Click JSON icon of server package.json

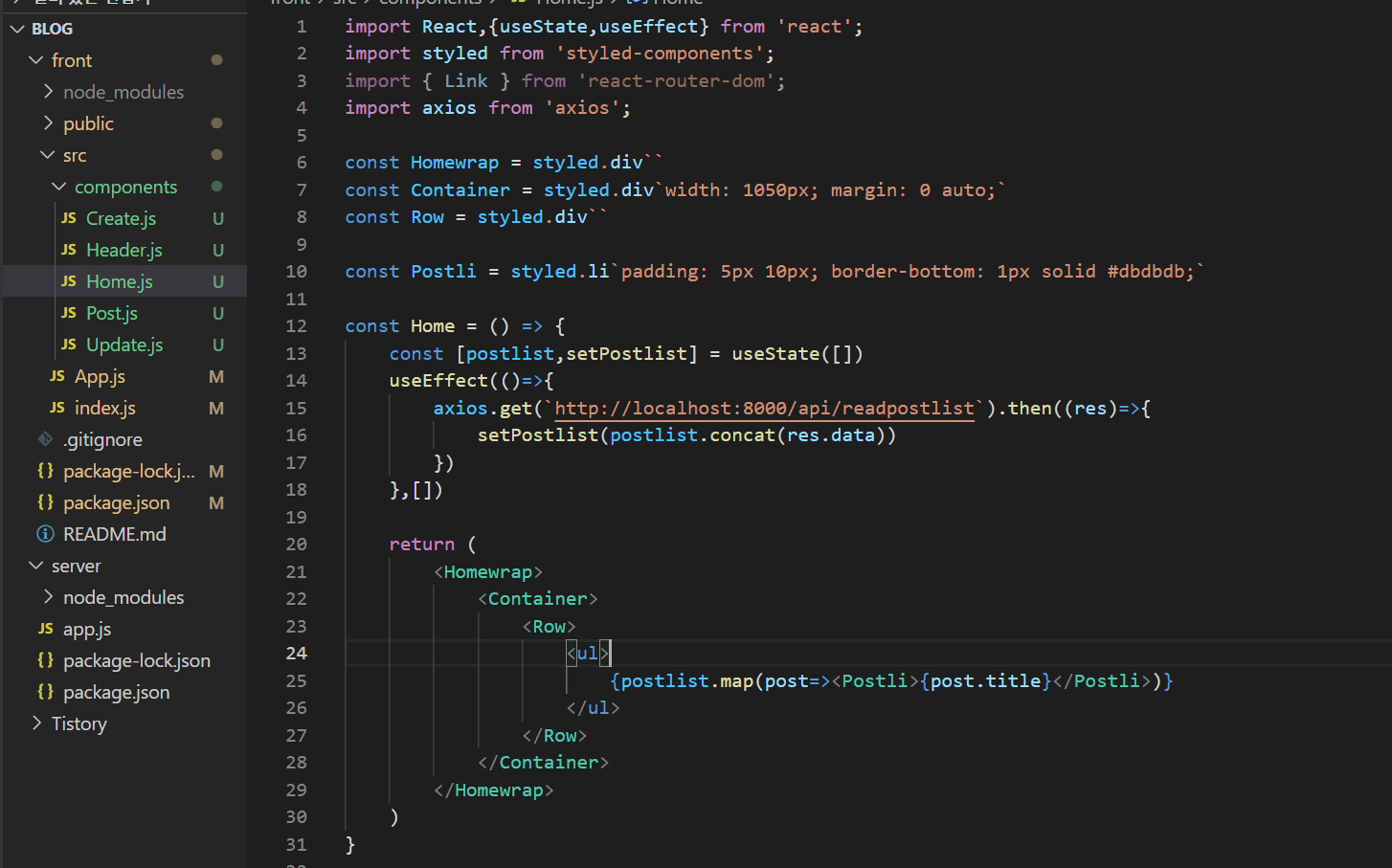tap(45, 692)
